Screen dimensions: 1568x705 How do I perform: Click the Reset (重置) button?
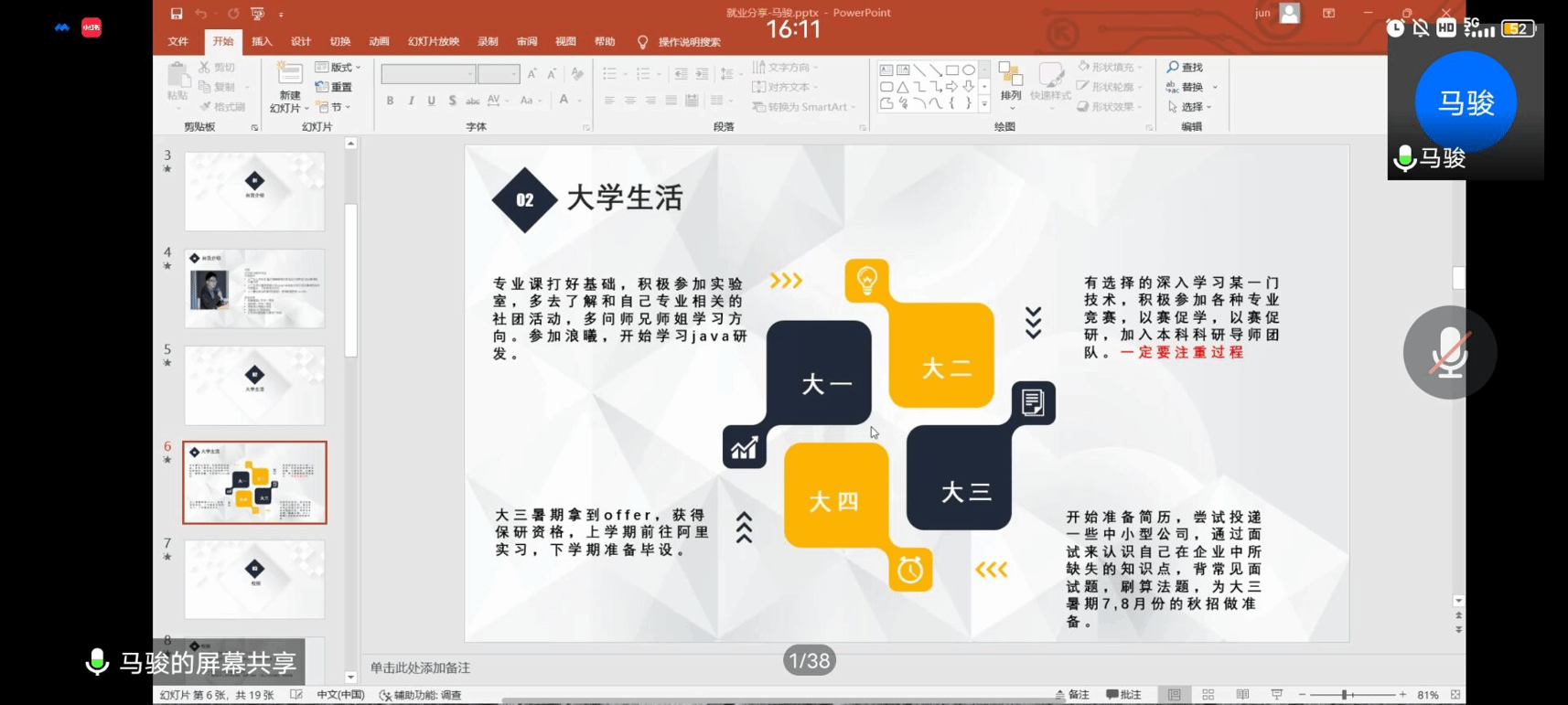pyautogui.click(x=335, y=87)
